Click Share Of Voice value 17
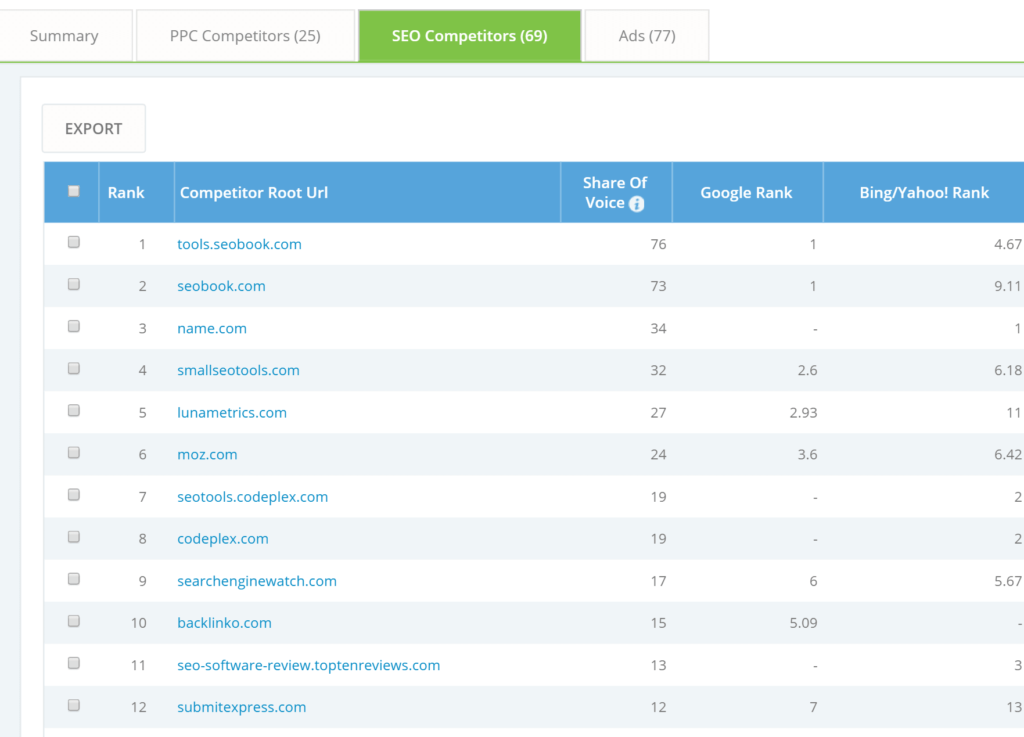The image size is (1024, 737). coord(658,581)
